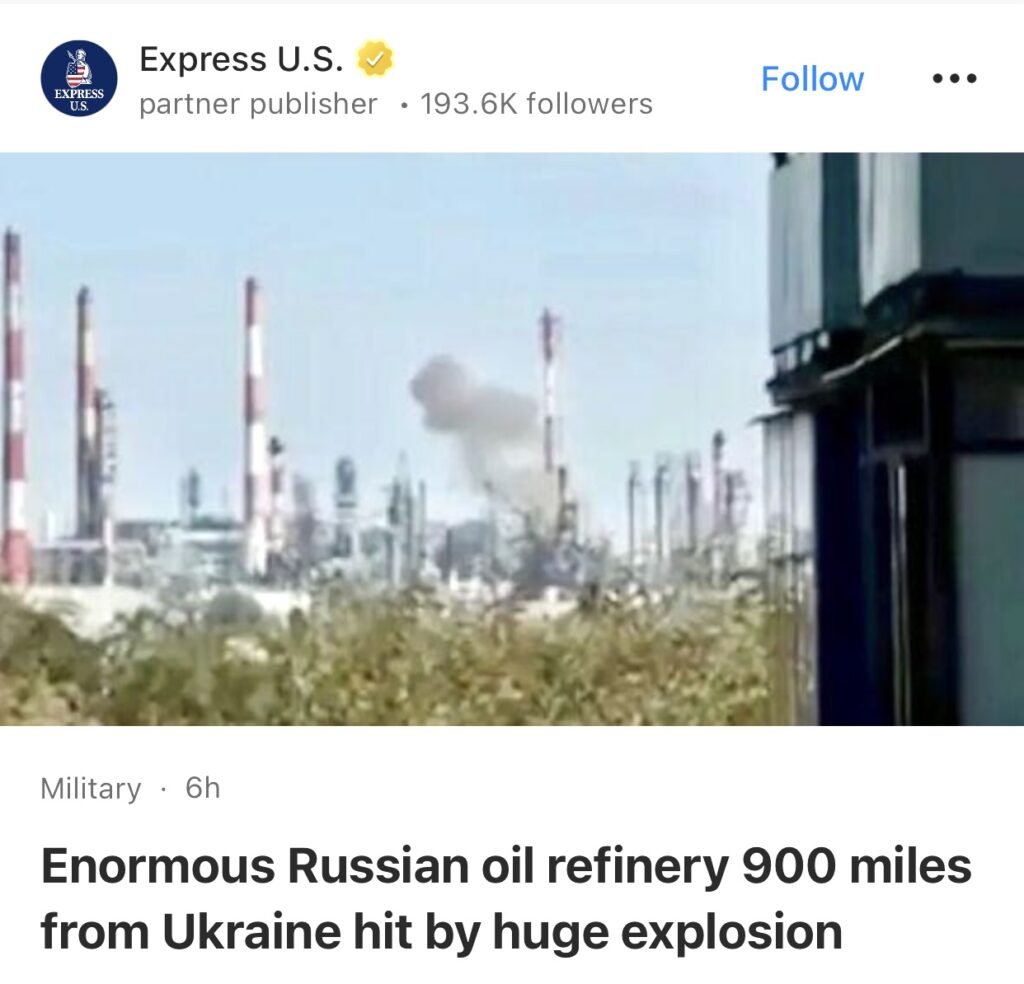Tap the red-and-white chimney in the photo
The height and width of the screenshot is (984, 1024).
(256, 428)
